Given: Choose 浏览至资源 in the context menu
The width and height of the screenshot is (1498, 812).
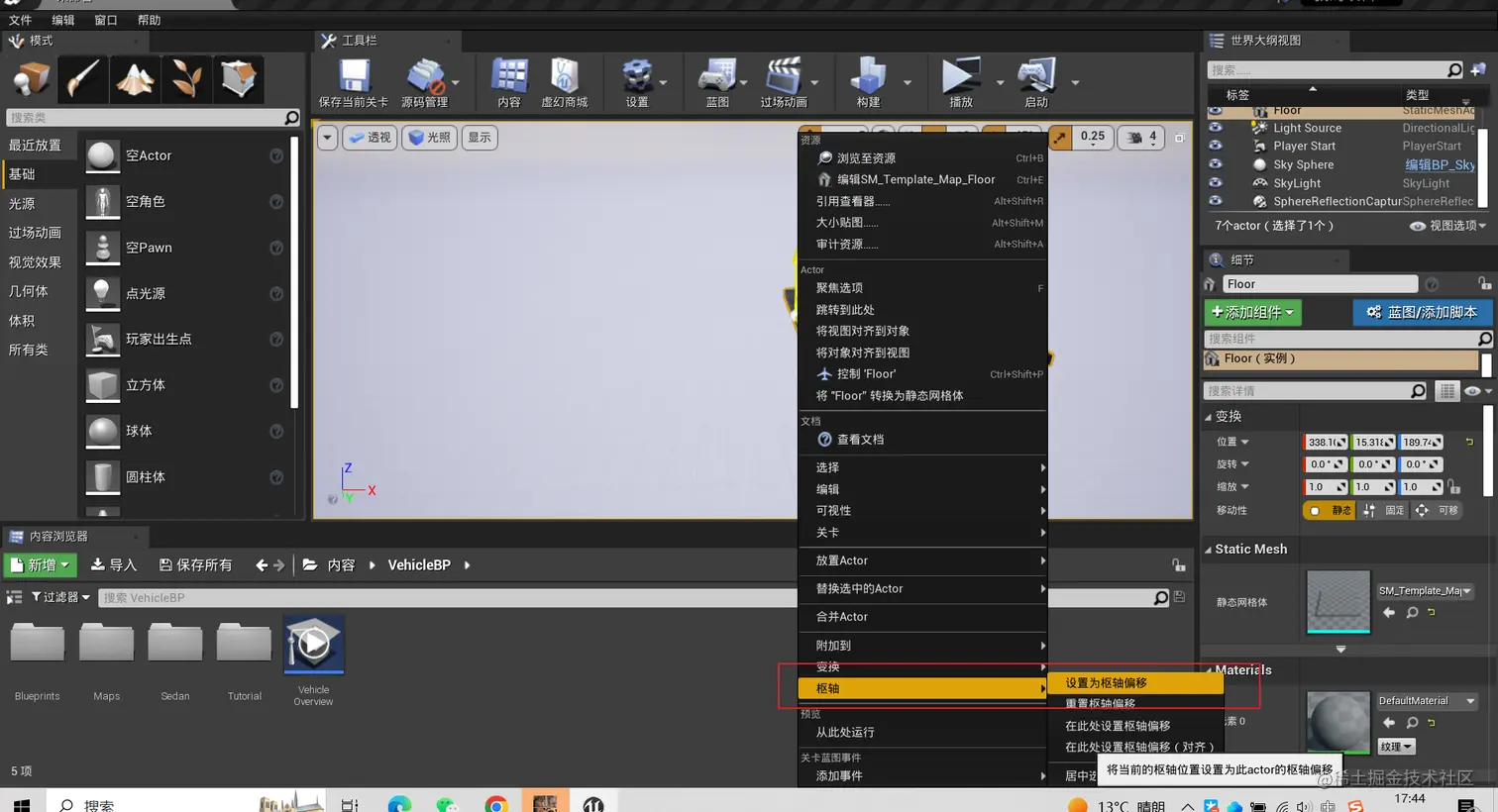Looking at the screenshot, I should (x=921, y=158).
